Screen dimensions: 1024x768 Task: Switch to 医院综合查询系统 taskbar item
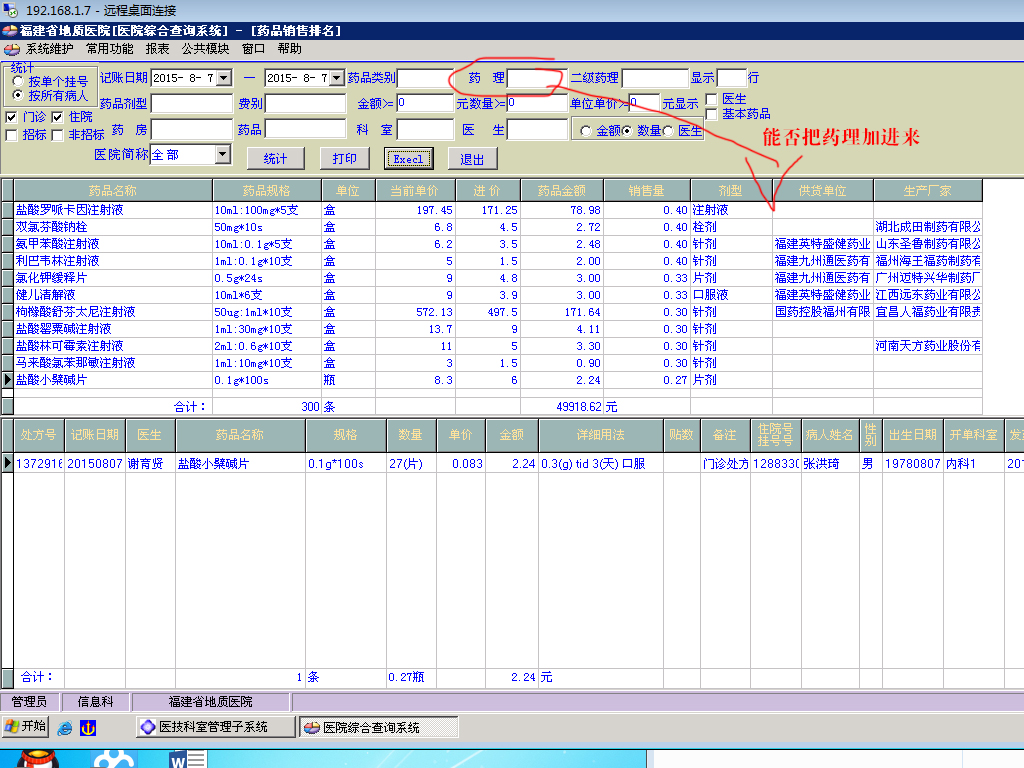[x=379, y=727]
